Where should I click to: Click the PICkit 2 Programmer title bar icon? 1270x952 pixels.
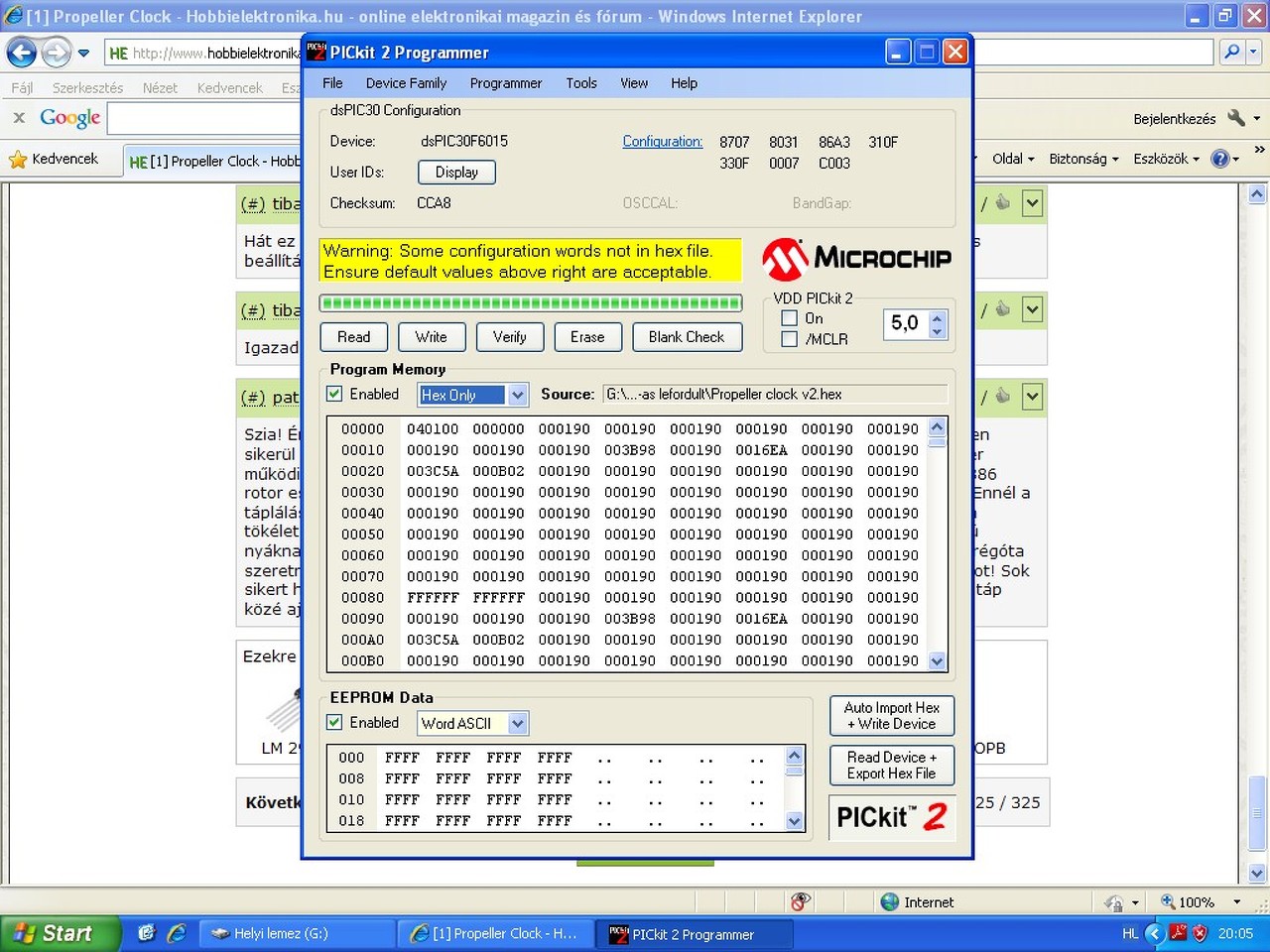[x=317, y=52]
